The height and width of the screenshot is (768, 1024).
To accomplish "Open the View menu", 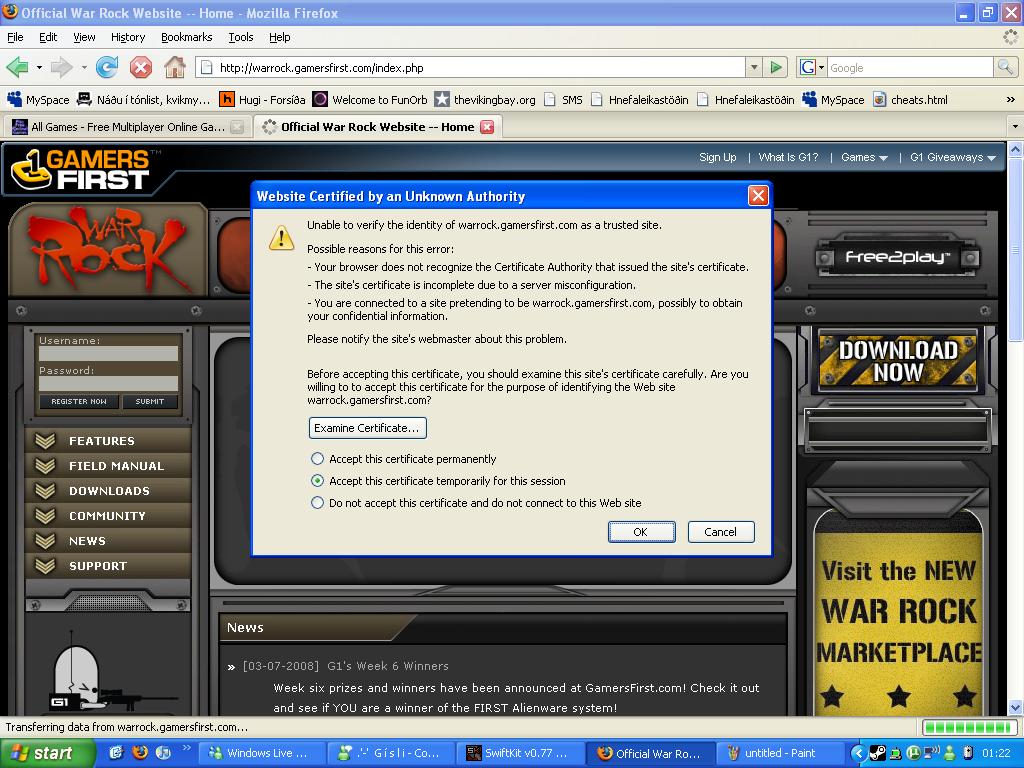I will (84, 37).
